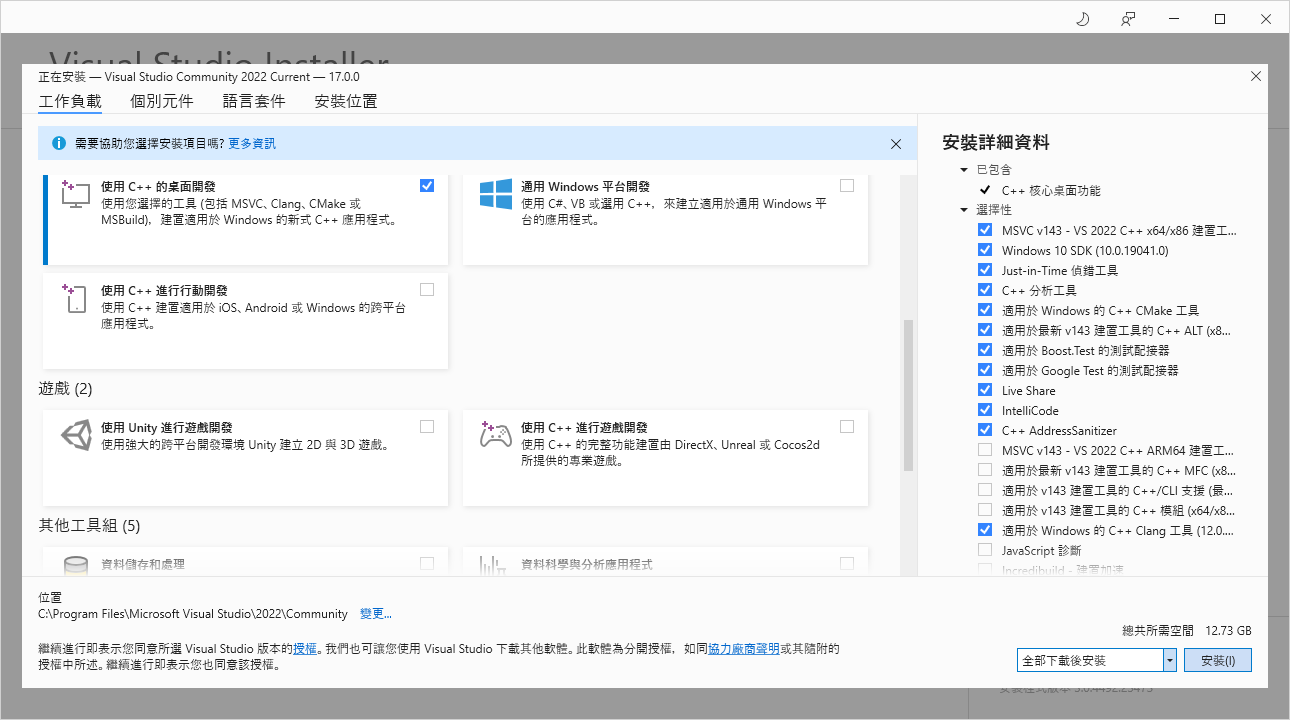Enable the 使用 C++ 進行行動開發 workload checkbox
Image resolution: width=1290 pixels, height=720 pixels.
coord(427,290)
